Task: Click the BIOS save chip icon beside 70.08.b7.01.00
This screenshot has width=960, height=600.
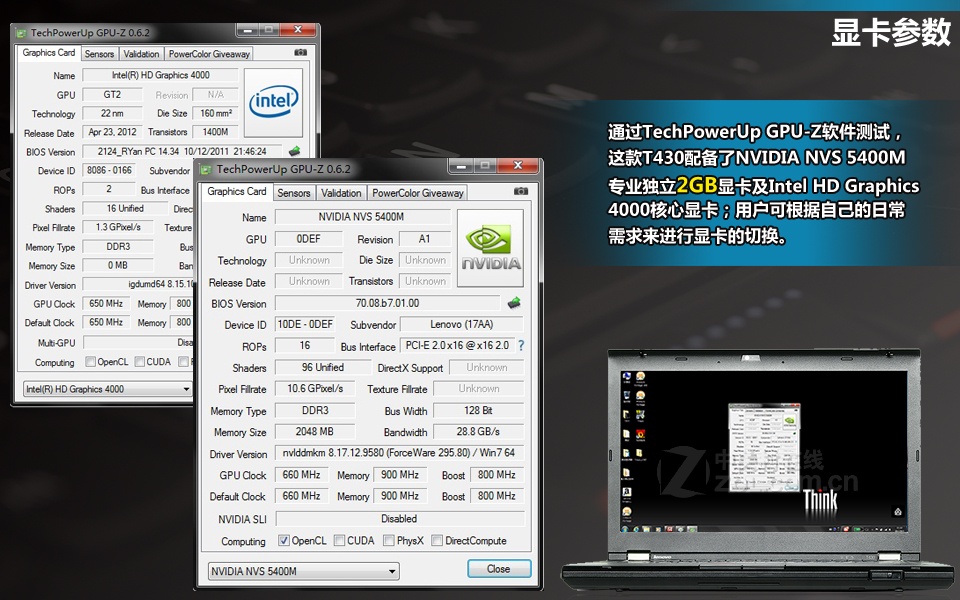Action: click(x=514, y=302)
